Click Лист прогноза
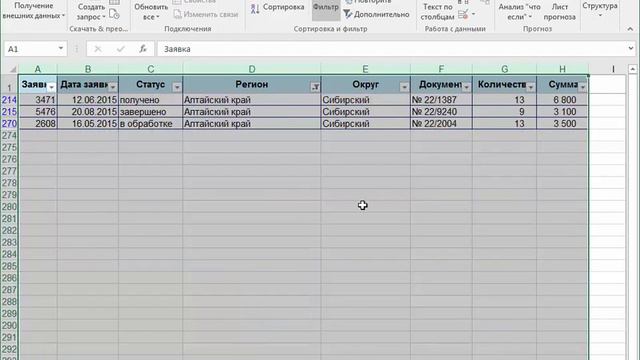The height and width of the screenshot is (360, 640). click(x=560, y=11)
